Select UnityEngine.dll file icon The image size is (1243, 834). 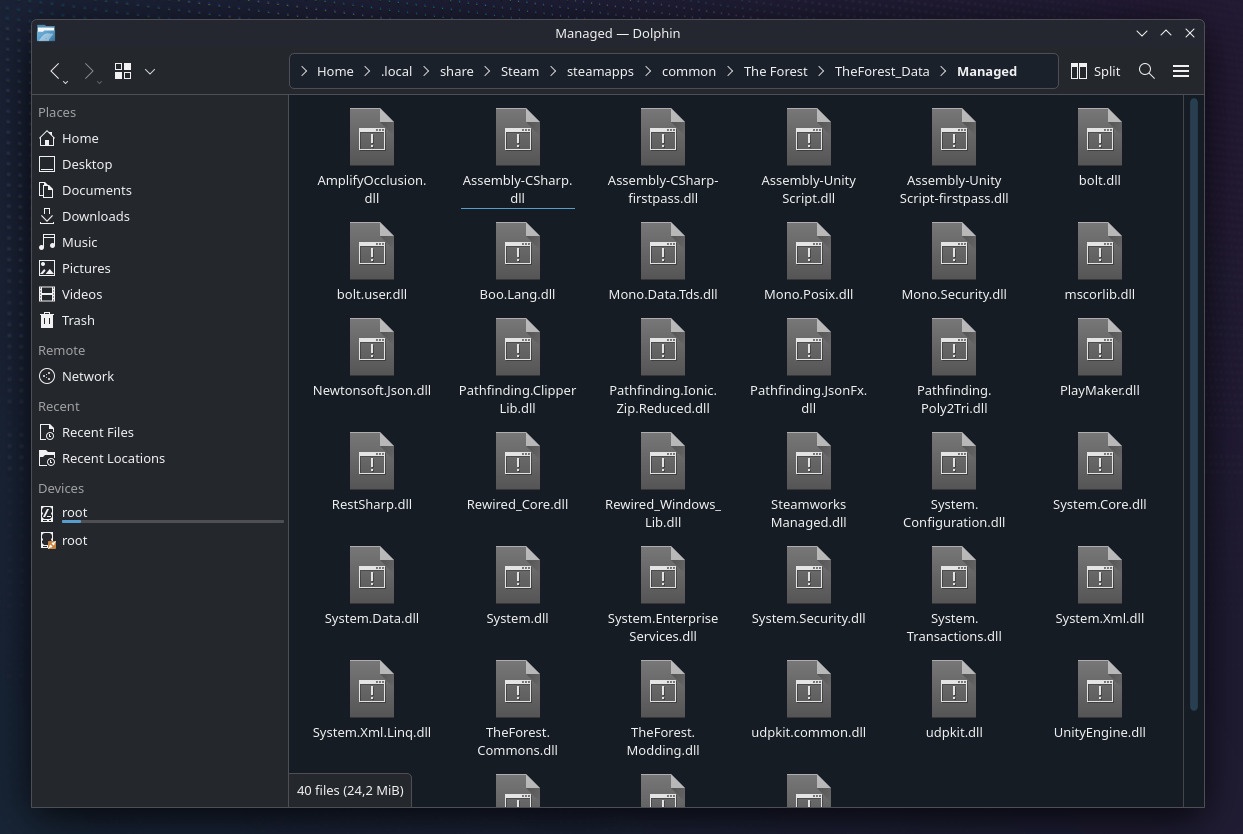pos(1100,689)
